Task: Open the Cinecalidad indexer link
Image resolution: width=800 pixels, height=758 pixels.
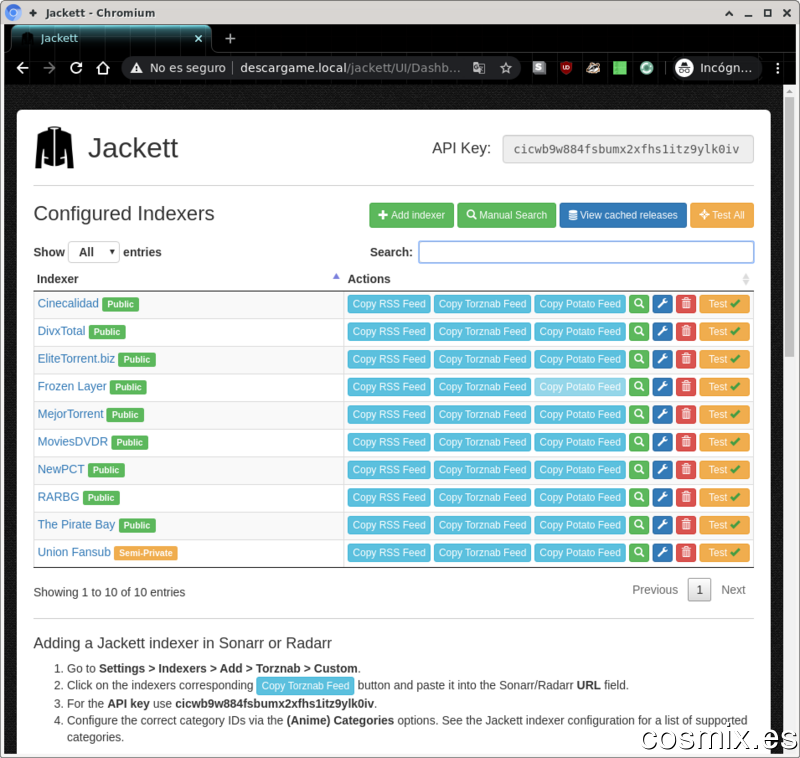Action: point(68,303)
